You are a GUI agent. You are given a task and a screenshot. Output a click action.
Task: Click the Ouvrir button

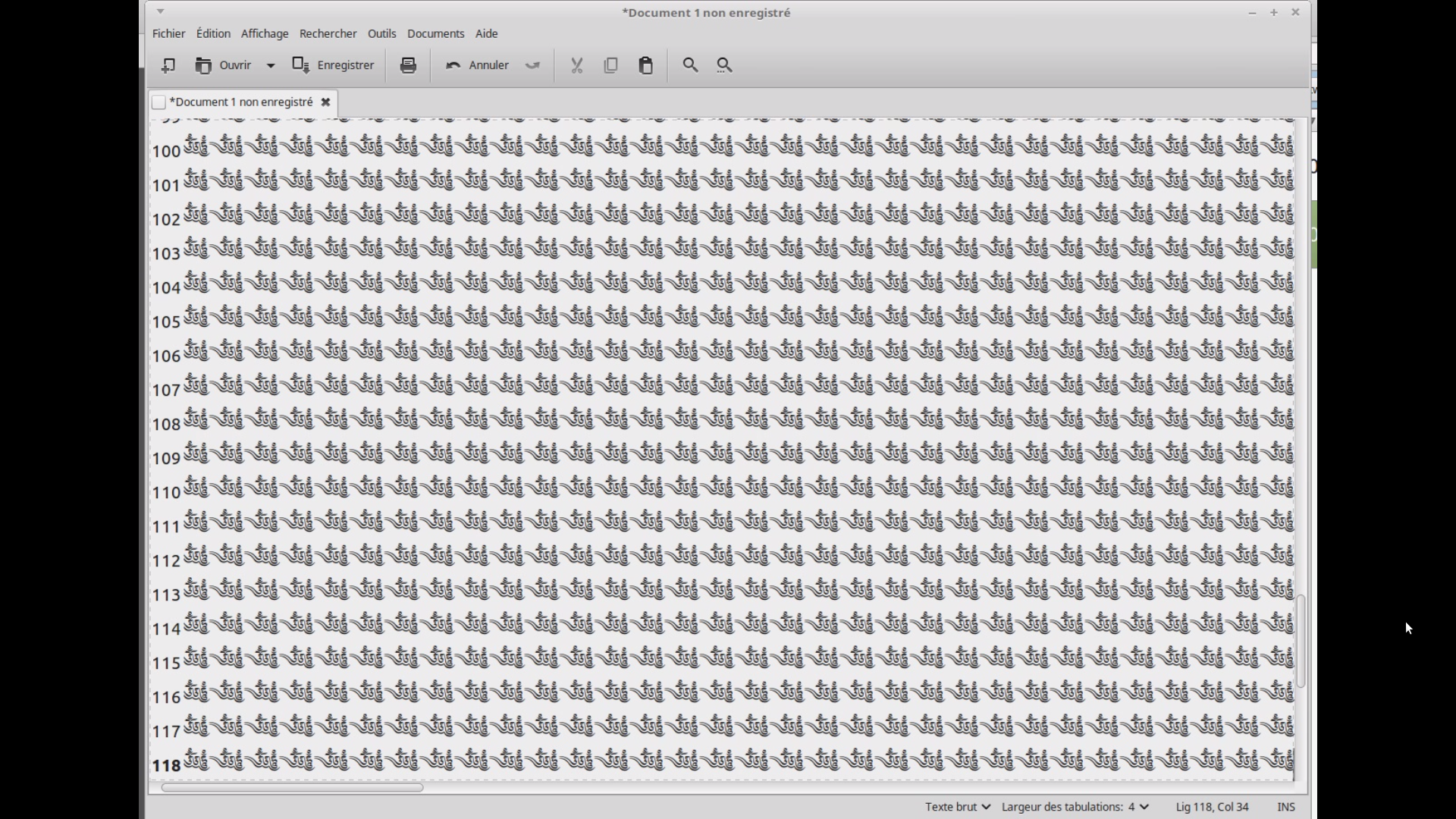pos(224,65)
